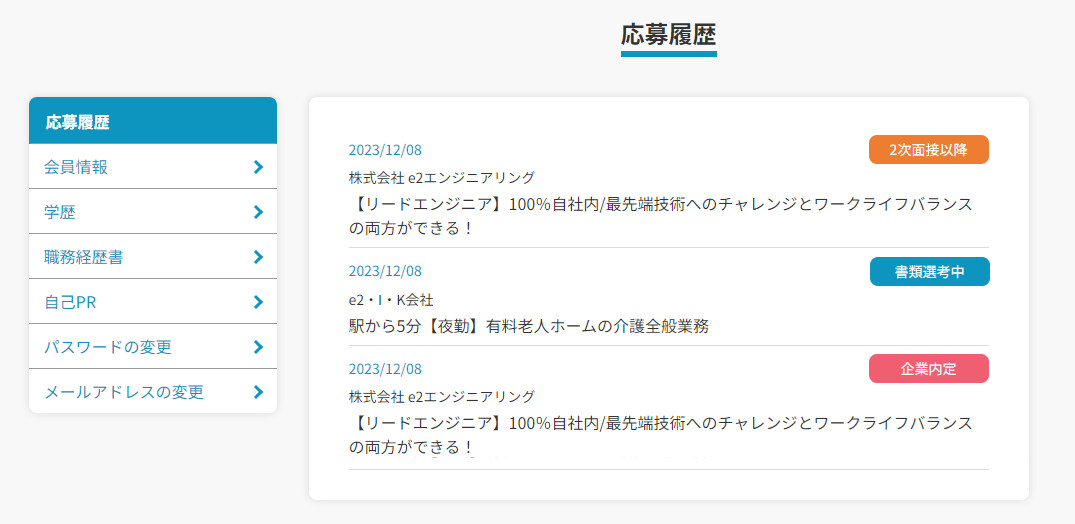Choose パスワードの変更 from the sidebar

tap(153, 346)
